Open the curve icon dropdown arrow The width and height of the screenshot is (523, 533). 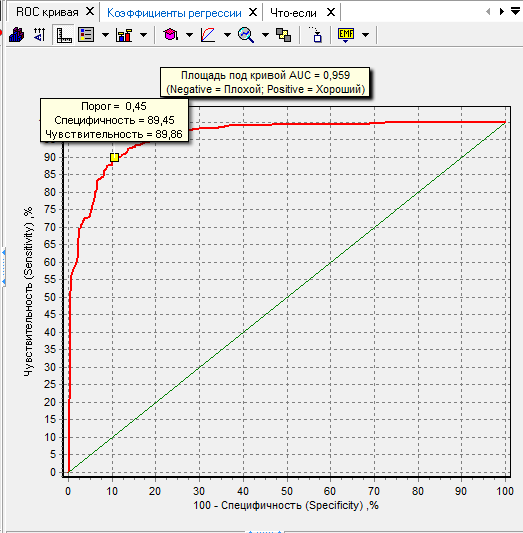coord(227,35)
